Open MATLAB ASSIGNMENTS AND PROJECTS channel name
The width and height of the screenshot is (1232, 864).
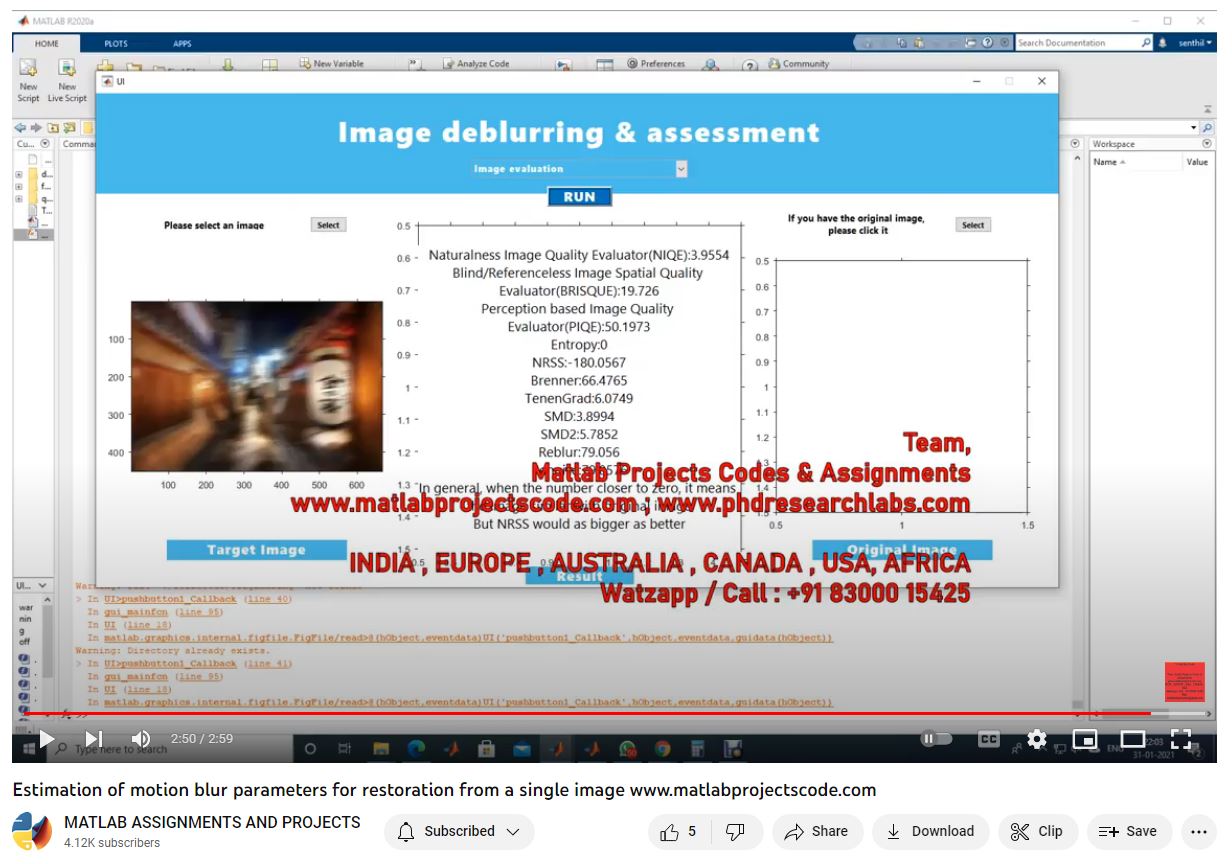[212, 822]
